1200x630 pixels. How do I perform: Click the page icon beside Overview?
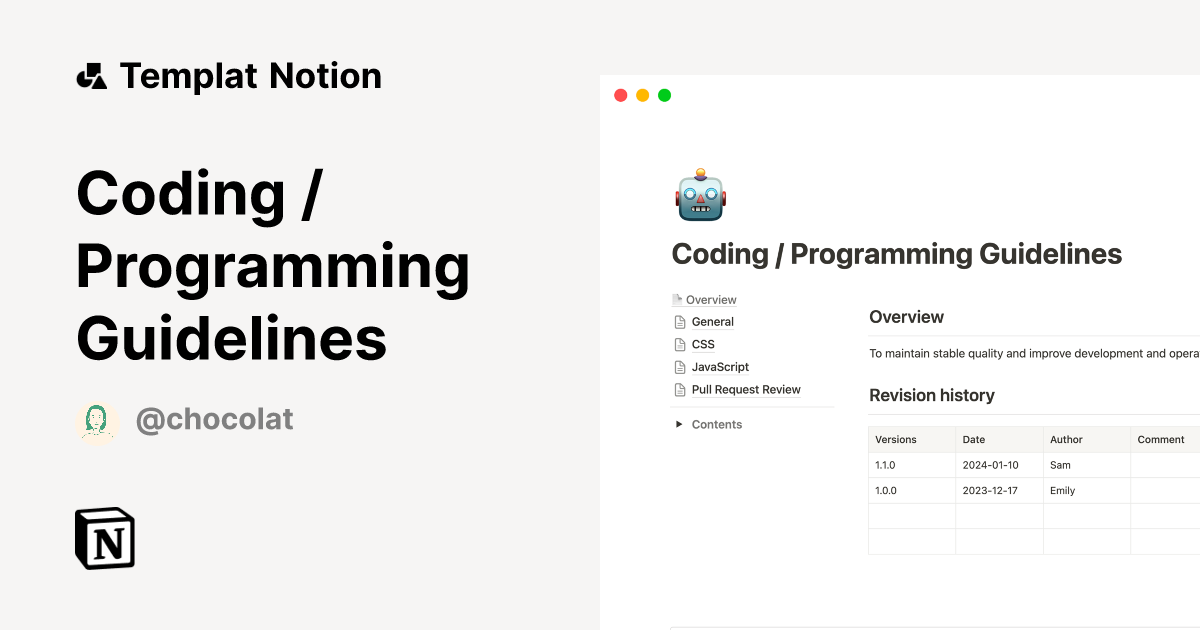(x=678, y=299)
